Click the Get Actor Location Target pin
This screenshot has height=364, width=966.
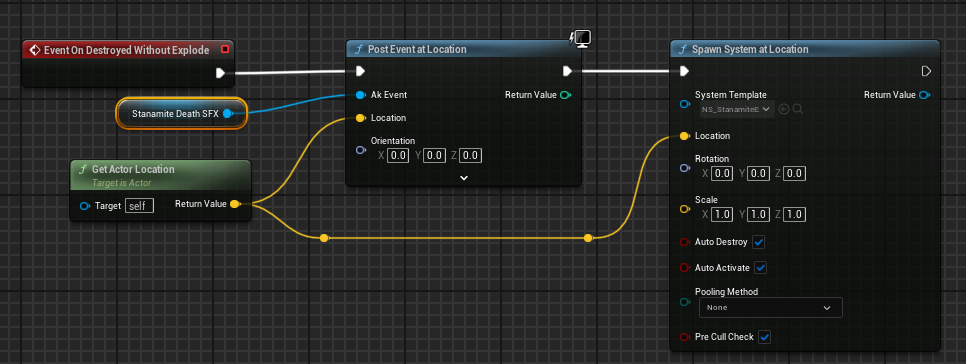click(85, 206)
